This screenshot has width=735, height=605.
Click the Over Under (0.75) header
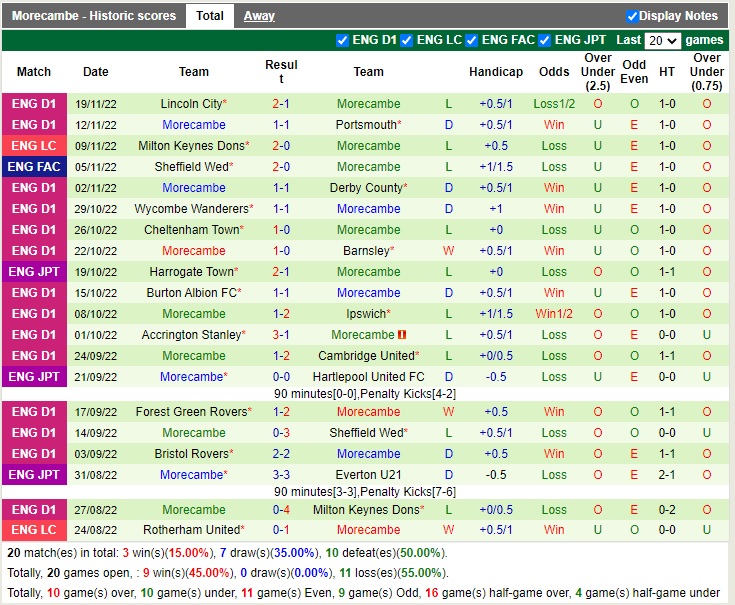707,72
